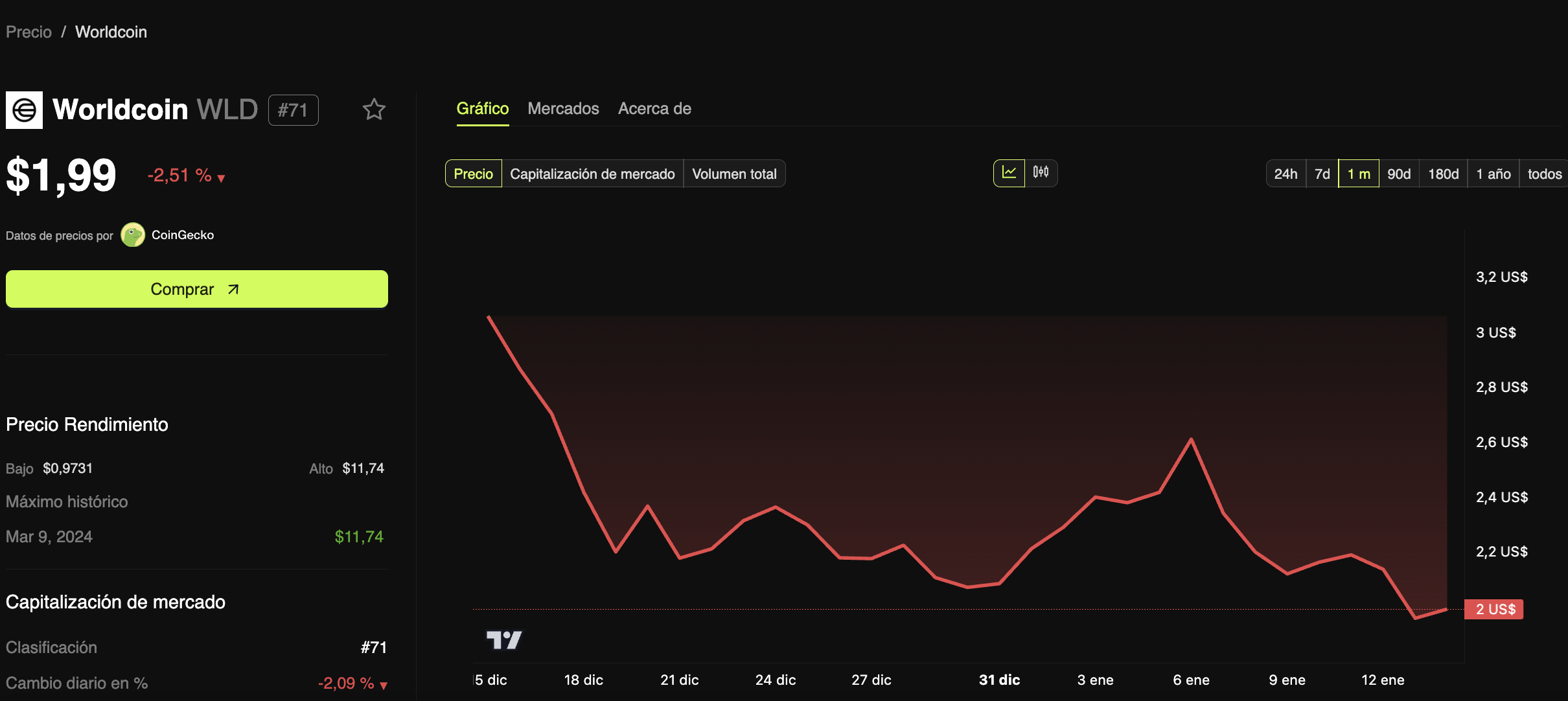Select the Precio chart data toggle
Screen dimensions: 1568x701
(x=473, y=174)
